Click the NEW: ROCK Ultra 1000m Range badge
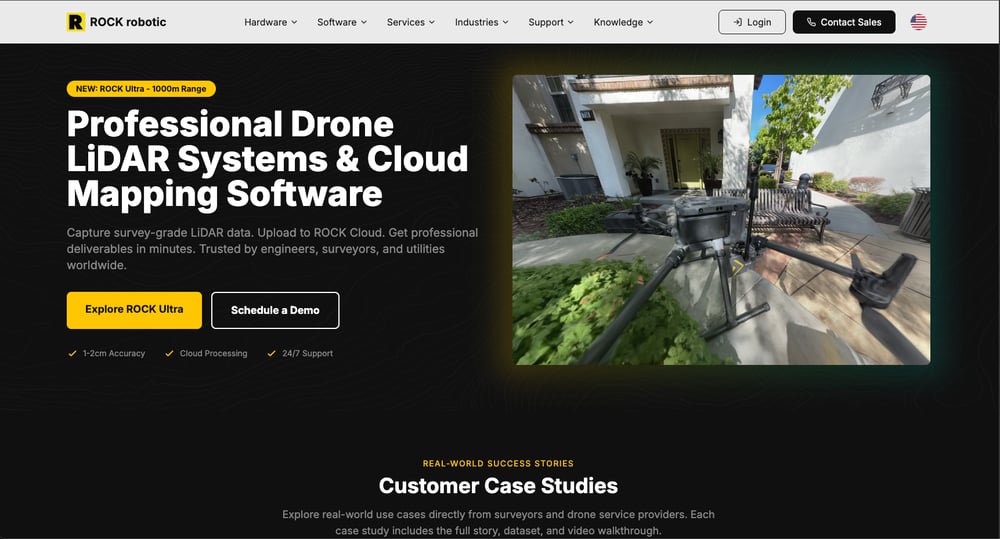The width and height of the screenshot is (1000, 539). [141, 89]
